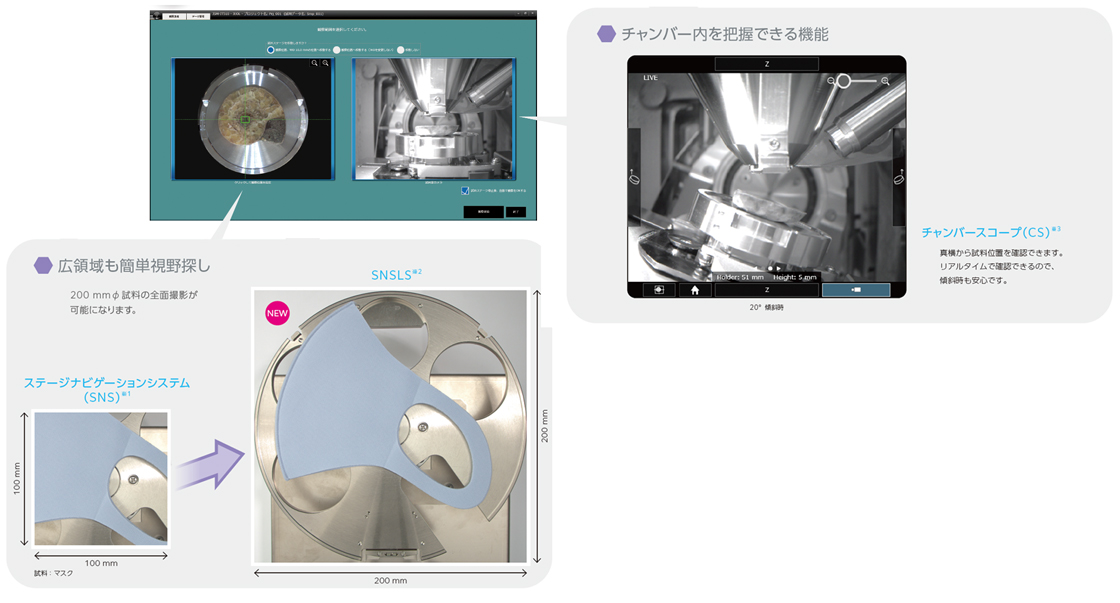
Task: Zoom out using chamber scope minus magnifier
Action: (830, 81)
